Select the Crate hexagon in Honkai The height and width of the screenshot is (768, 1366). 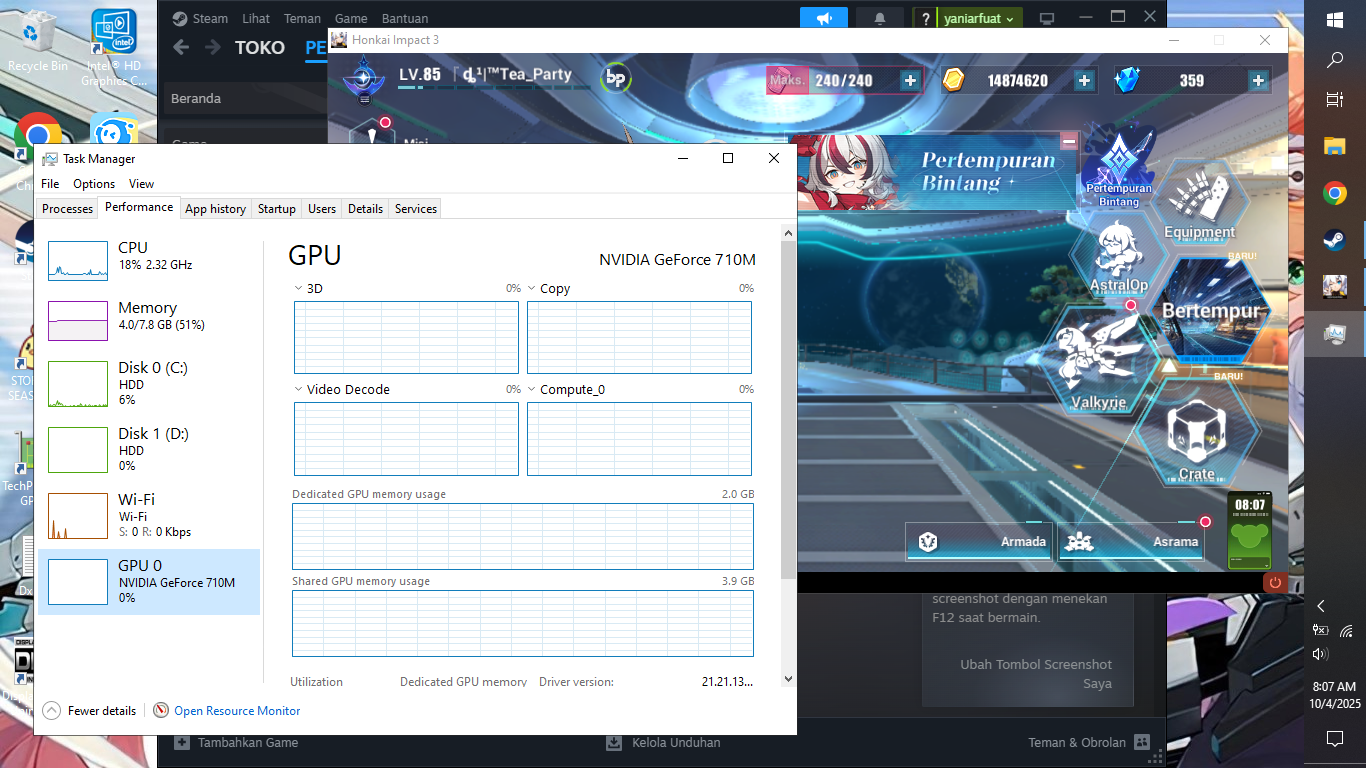(1196, 432)
